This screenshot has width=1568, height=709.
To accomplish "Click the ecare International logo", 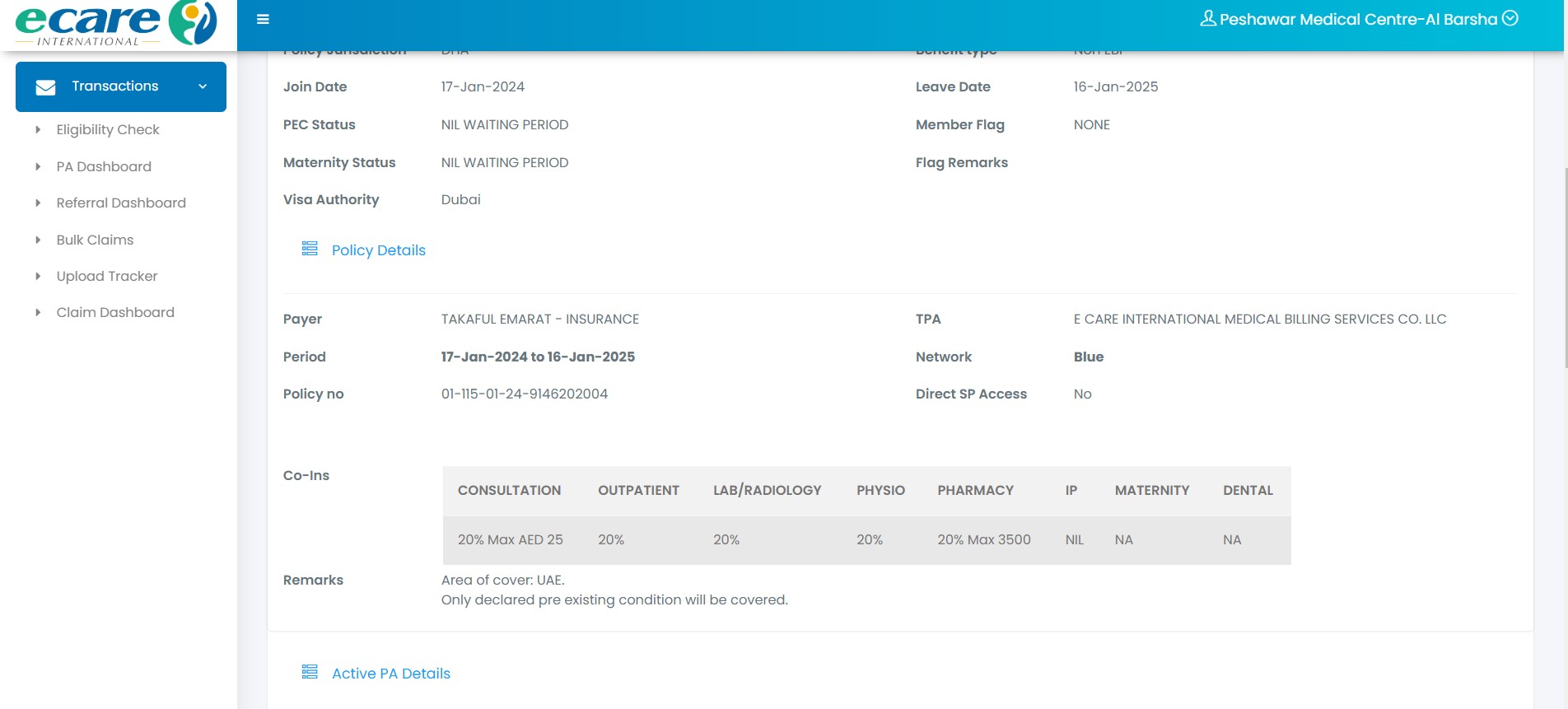I will click(116, 24).
